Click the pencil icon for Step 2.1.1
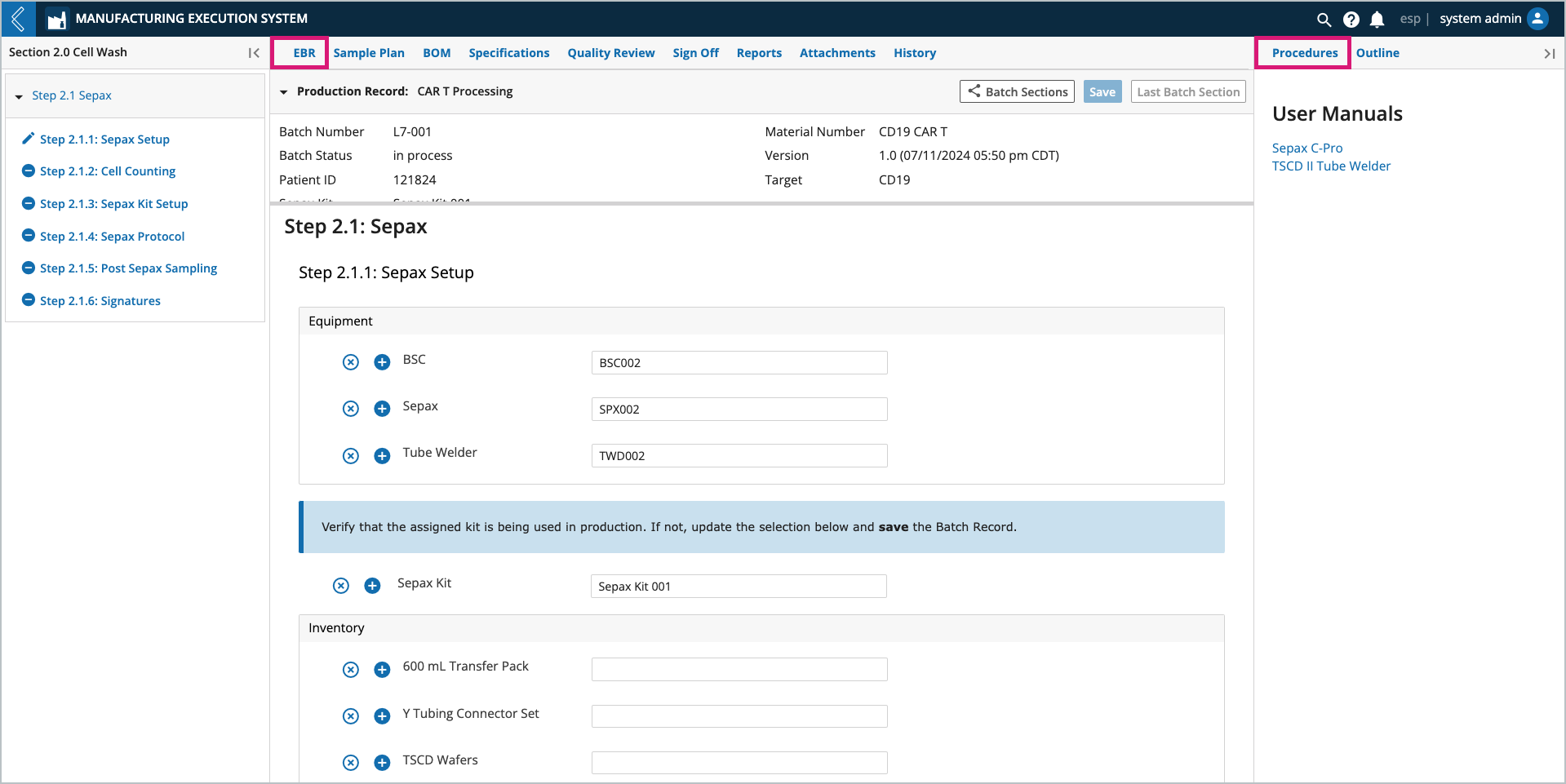1566x784 pixels. (x=28, y=139)
